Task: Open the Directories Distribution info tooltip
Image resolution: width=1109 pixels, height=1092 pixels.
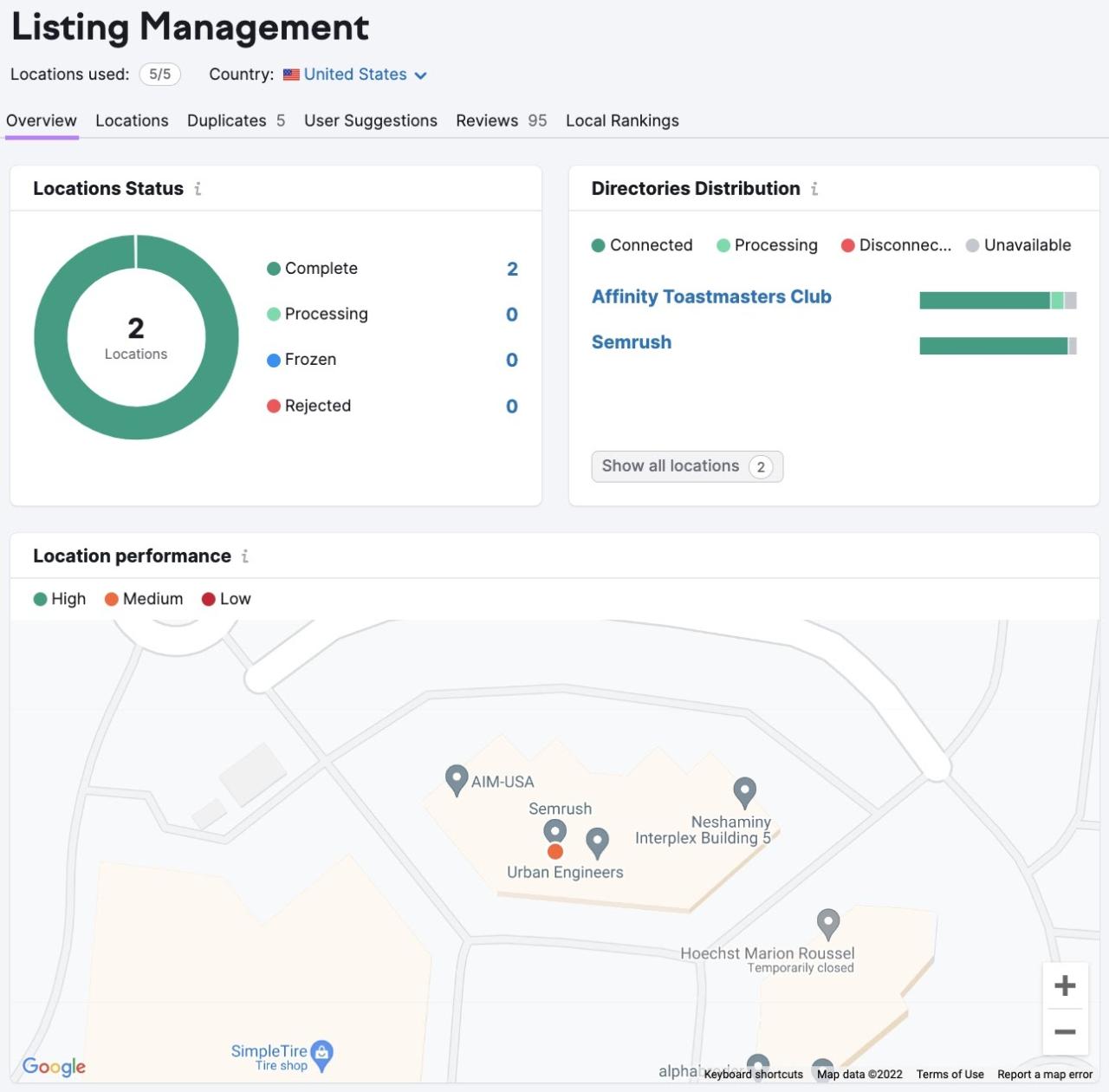Action: pos(814,189)
